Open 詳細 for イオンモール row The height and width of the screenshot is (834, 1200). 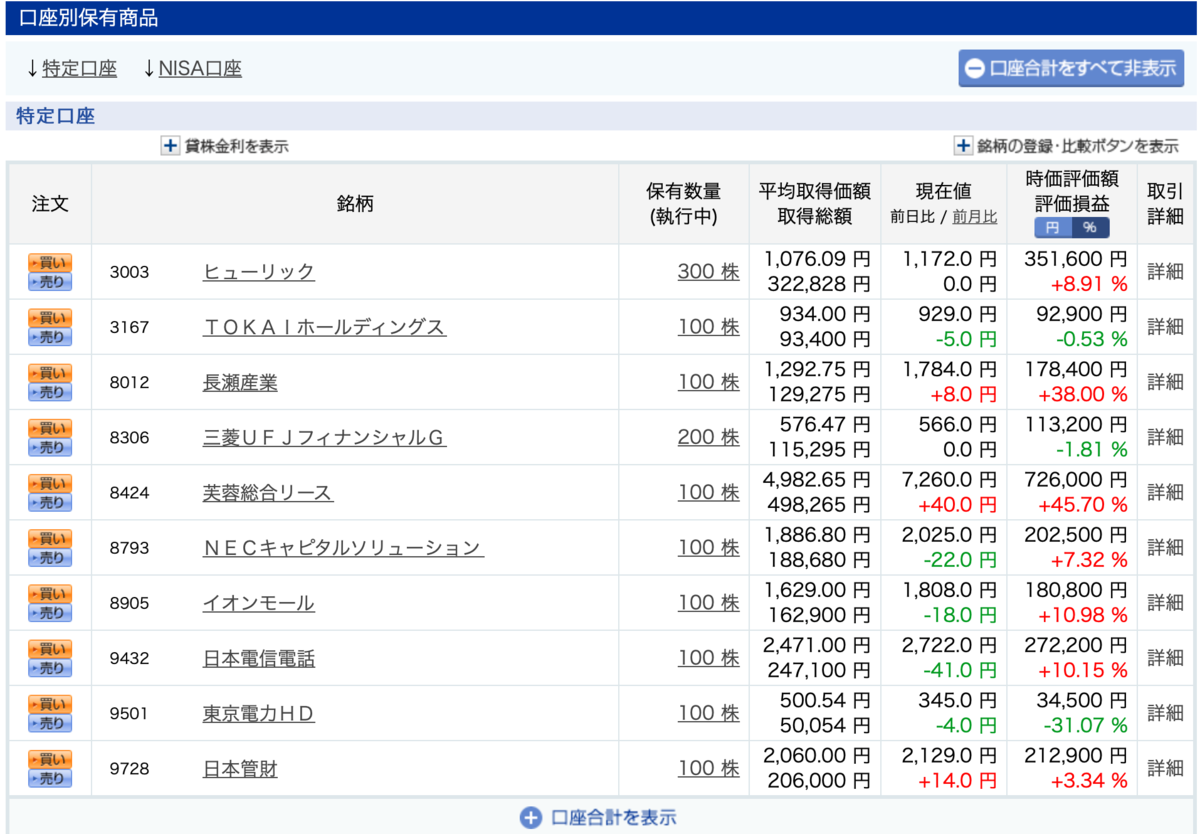coord(1165,603)
